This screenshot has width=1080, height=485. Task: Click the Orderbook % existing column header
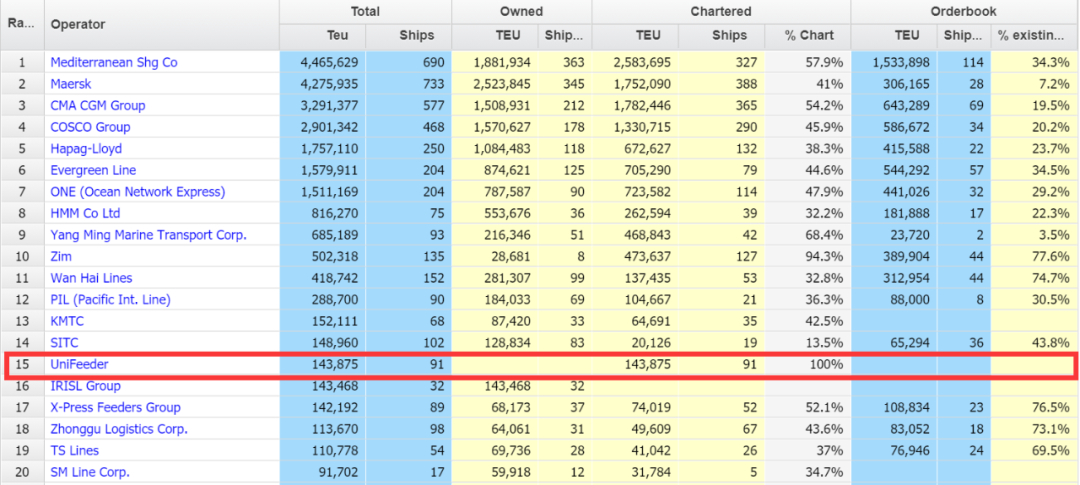click(x=1033, y=36)
